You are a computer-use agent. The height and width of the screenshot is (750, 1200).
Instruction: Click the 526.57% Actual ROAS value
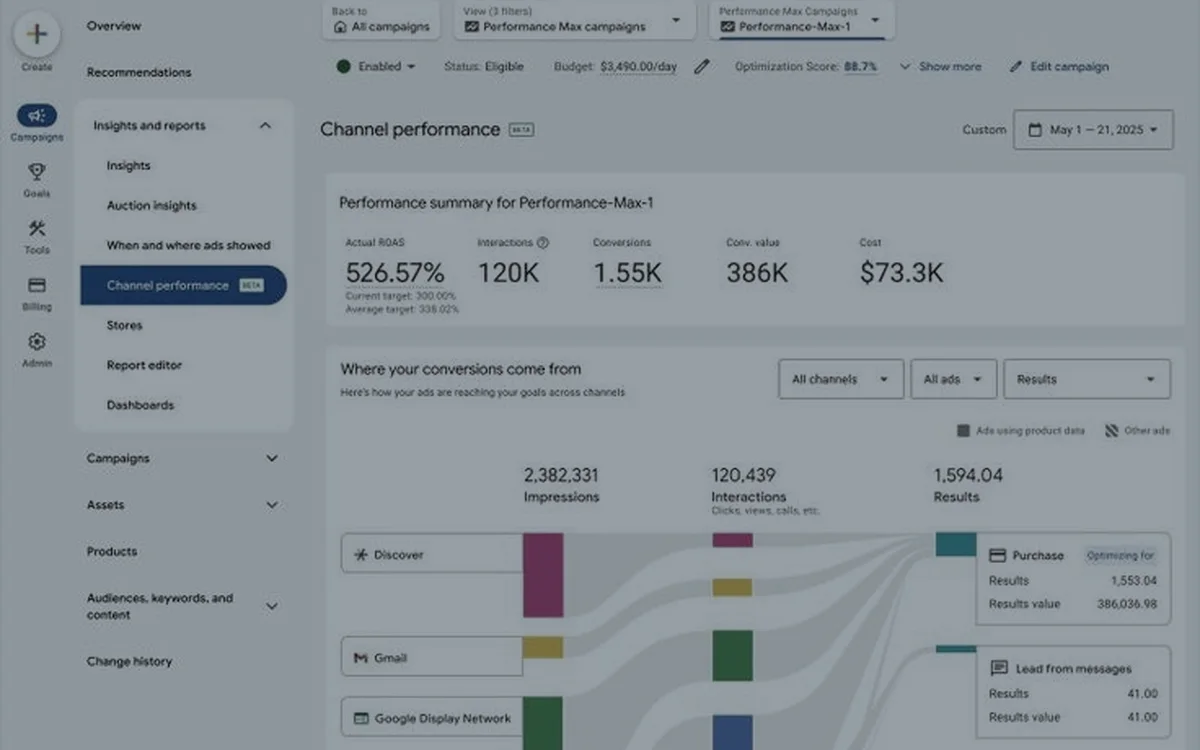tap(395, 273)
